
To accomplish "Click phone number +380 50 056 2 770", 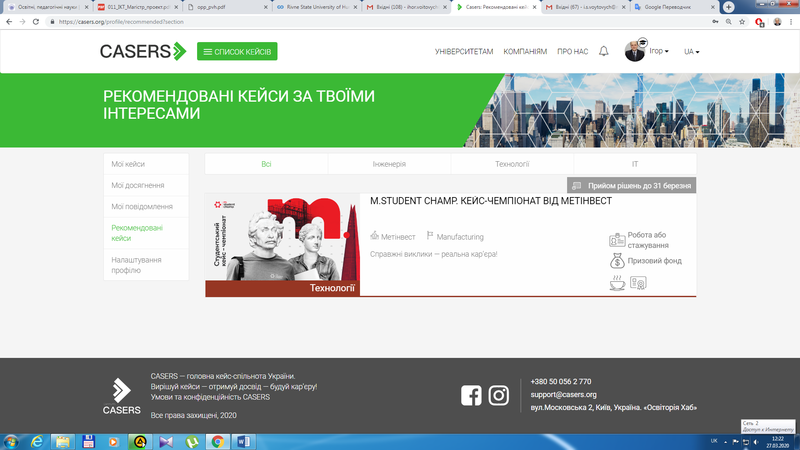I will tap(561, 382).
